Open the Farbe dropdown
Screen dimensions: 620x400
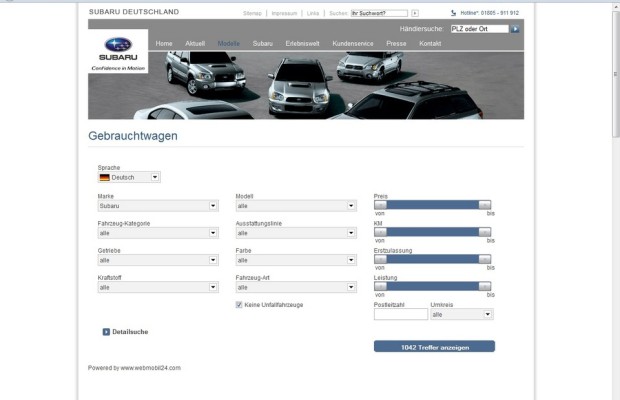[x=296, y=260]
